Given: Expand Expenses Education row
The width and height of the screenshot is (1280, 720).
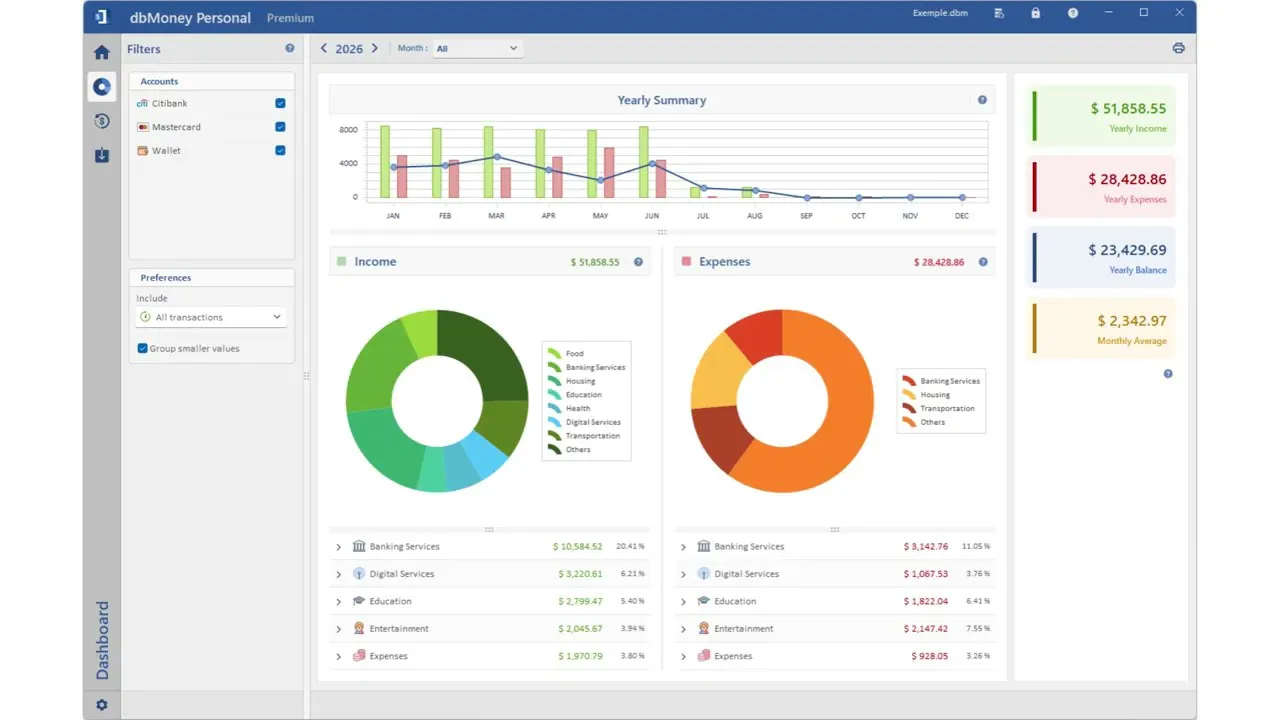Looking at the screenshot, I should 683,602.
